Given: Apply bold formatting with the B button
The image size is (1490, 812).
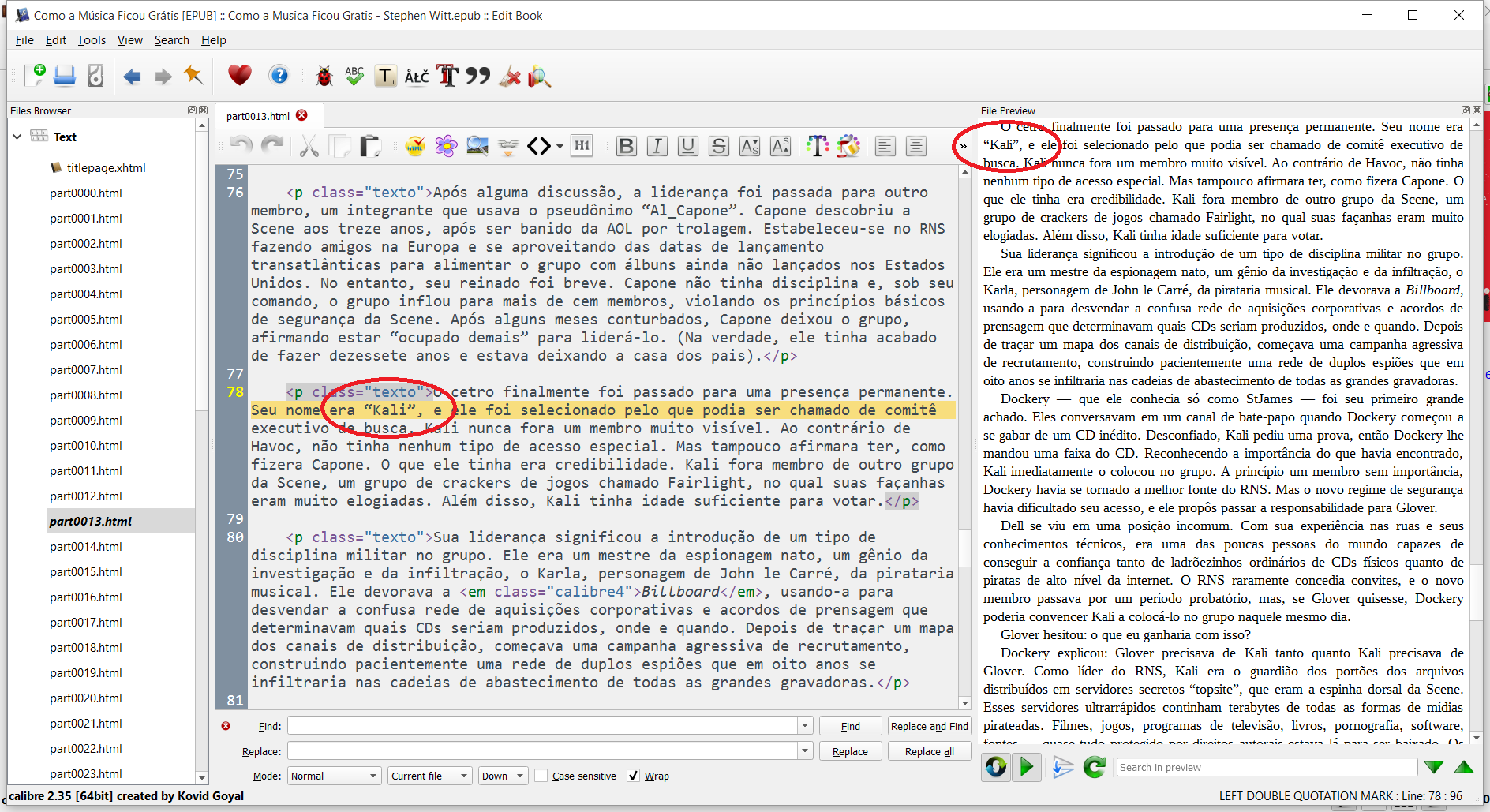Looking at the screenshot, I should coord(627,146).
